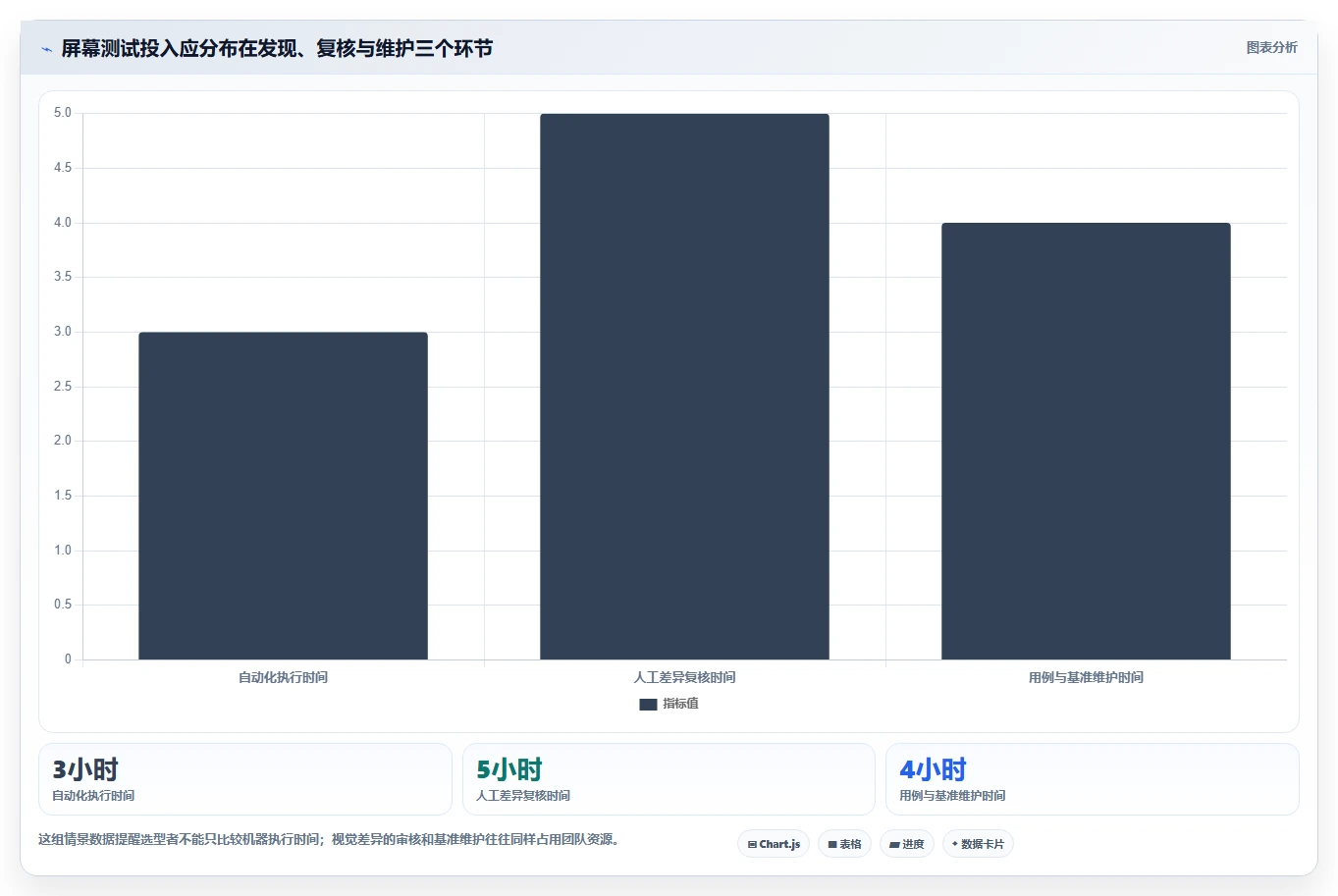Click the 自动化执行时间 bar in chart
The image size is (1338, 896).
pyautogui.click(x=283, y=496)
